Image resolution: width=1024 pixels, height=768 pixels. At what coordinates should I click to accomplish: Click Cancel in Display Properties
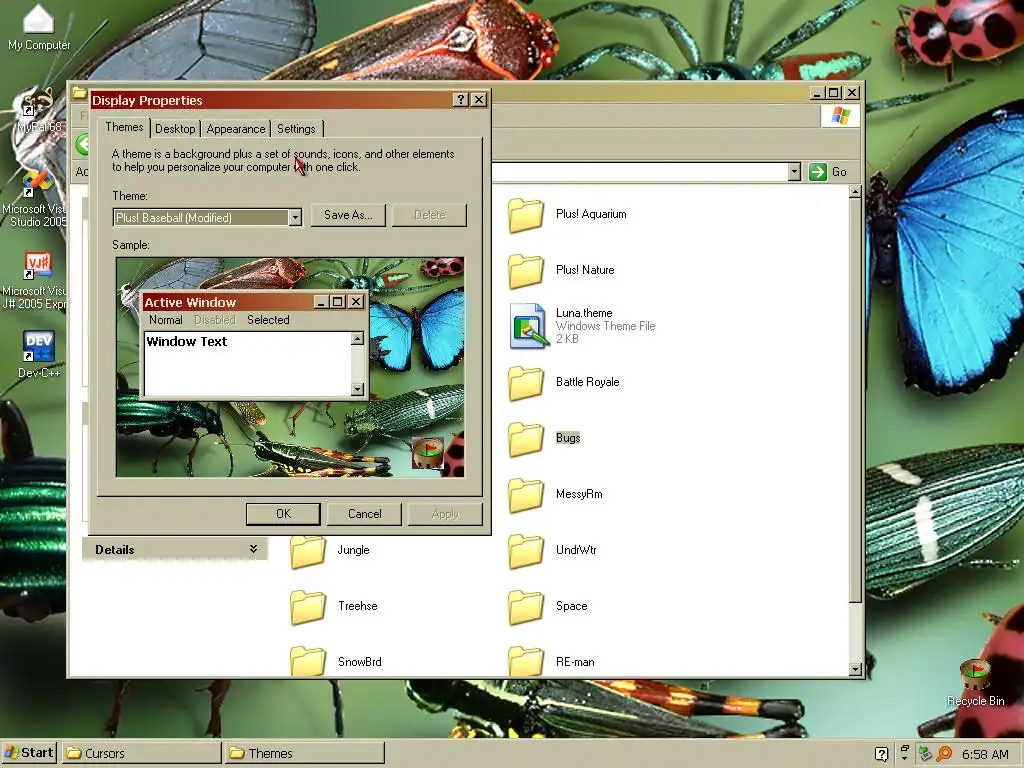(x=364, y=514)
